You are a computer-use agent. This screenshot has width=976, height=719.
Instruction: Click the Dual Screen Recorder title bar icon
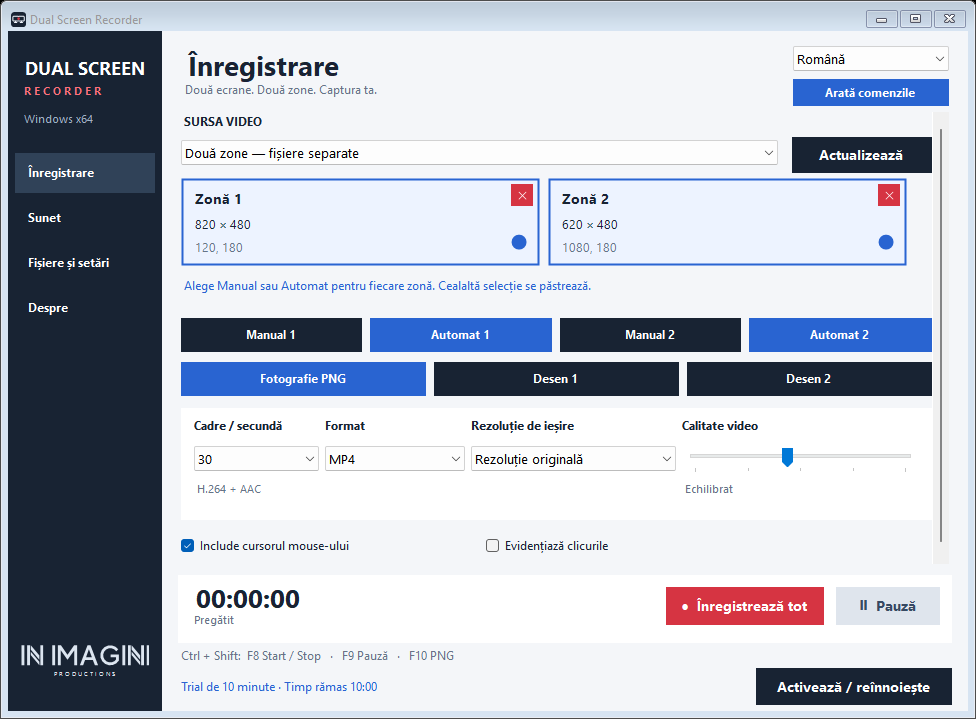coord(18,19)
